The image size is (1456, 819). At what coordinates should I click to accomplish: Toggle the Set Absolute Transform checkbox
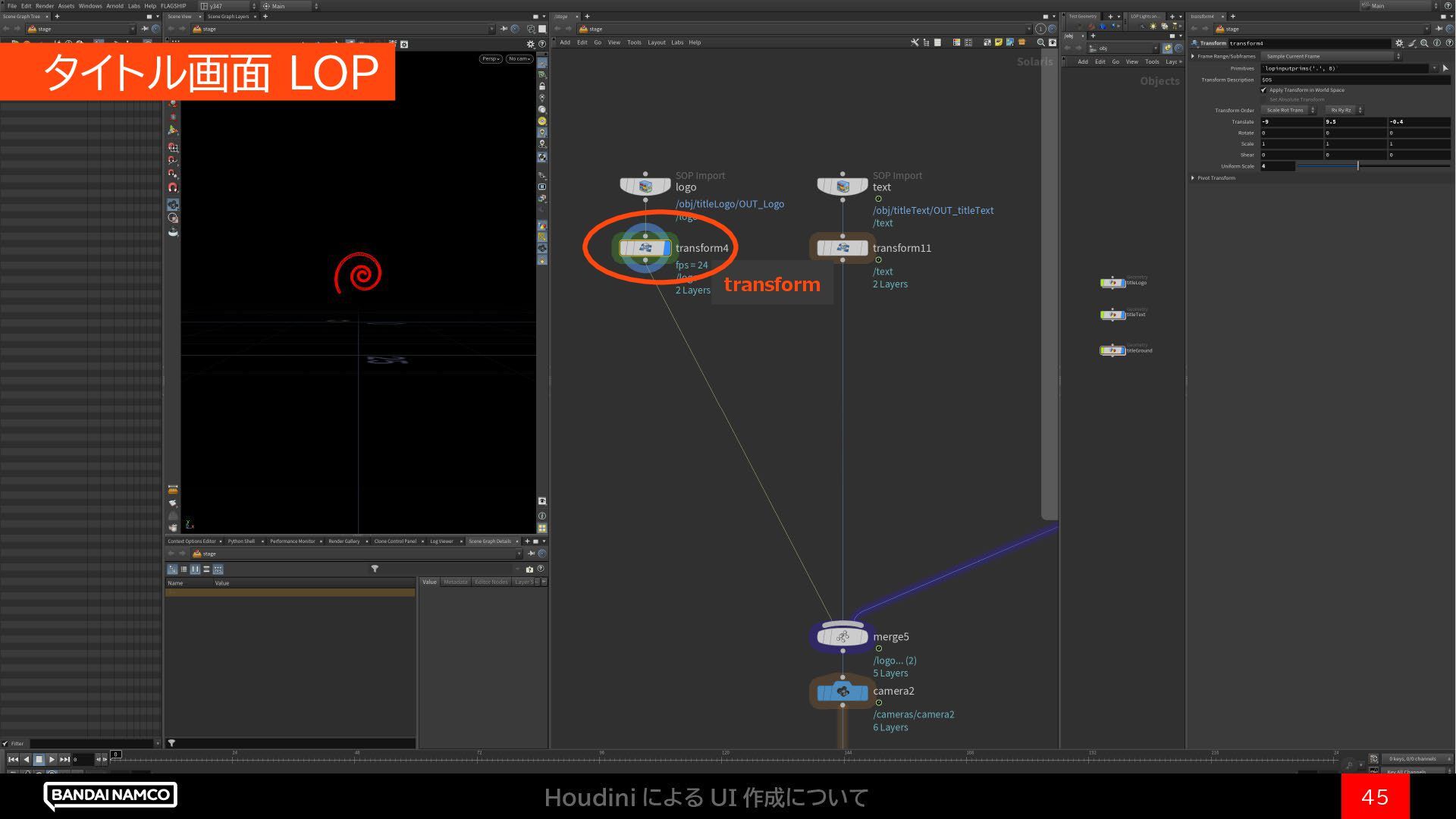pos(1264,99)
